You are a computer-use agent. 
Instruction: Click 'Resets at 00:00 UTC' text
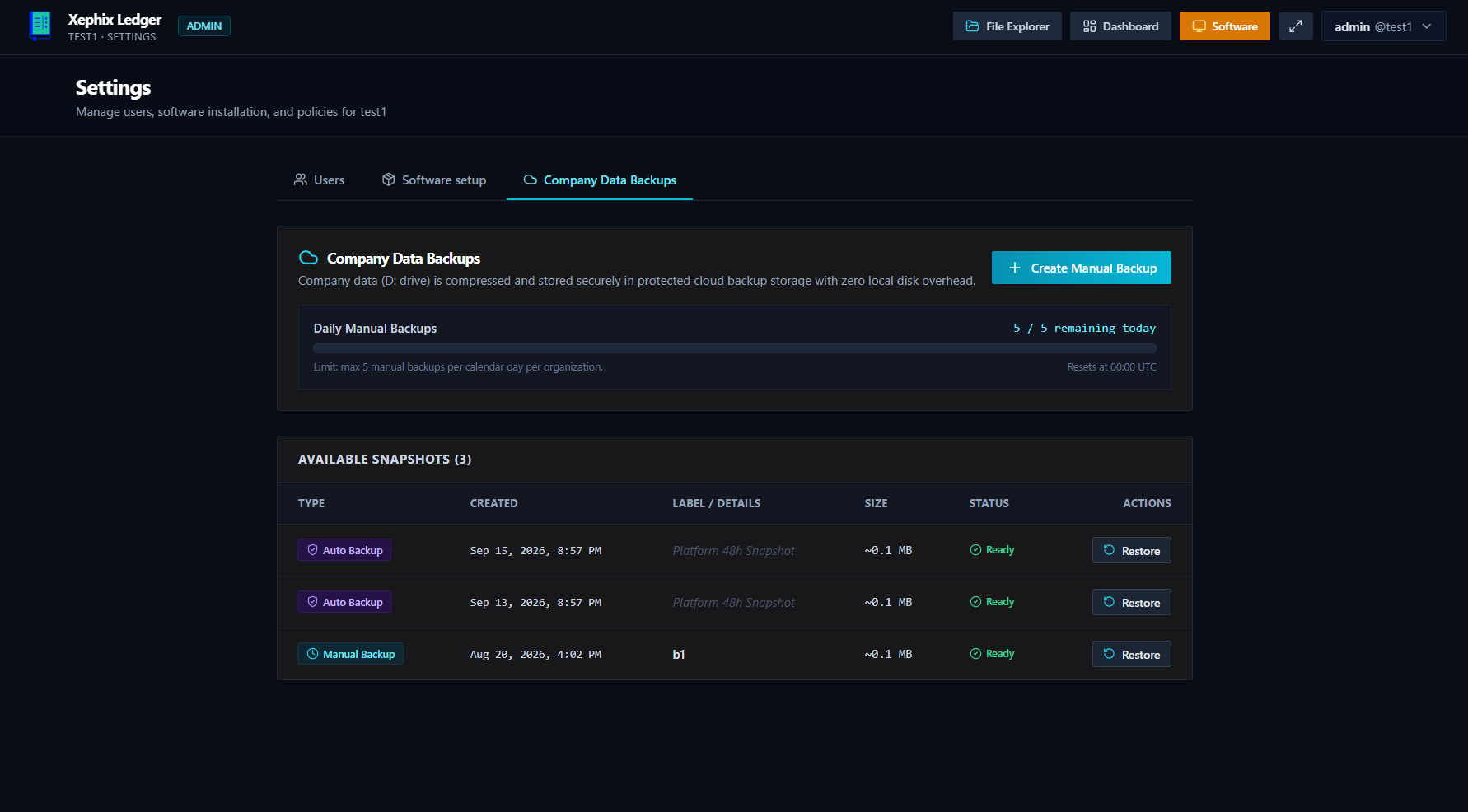pos(1111,367)
